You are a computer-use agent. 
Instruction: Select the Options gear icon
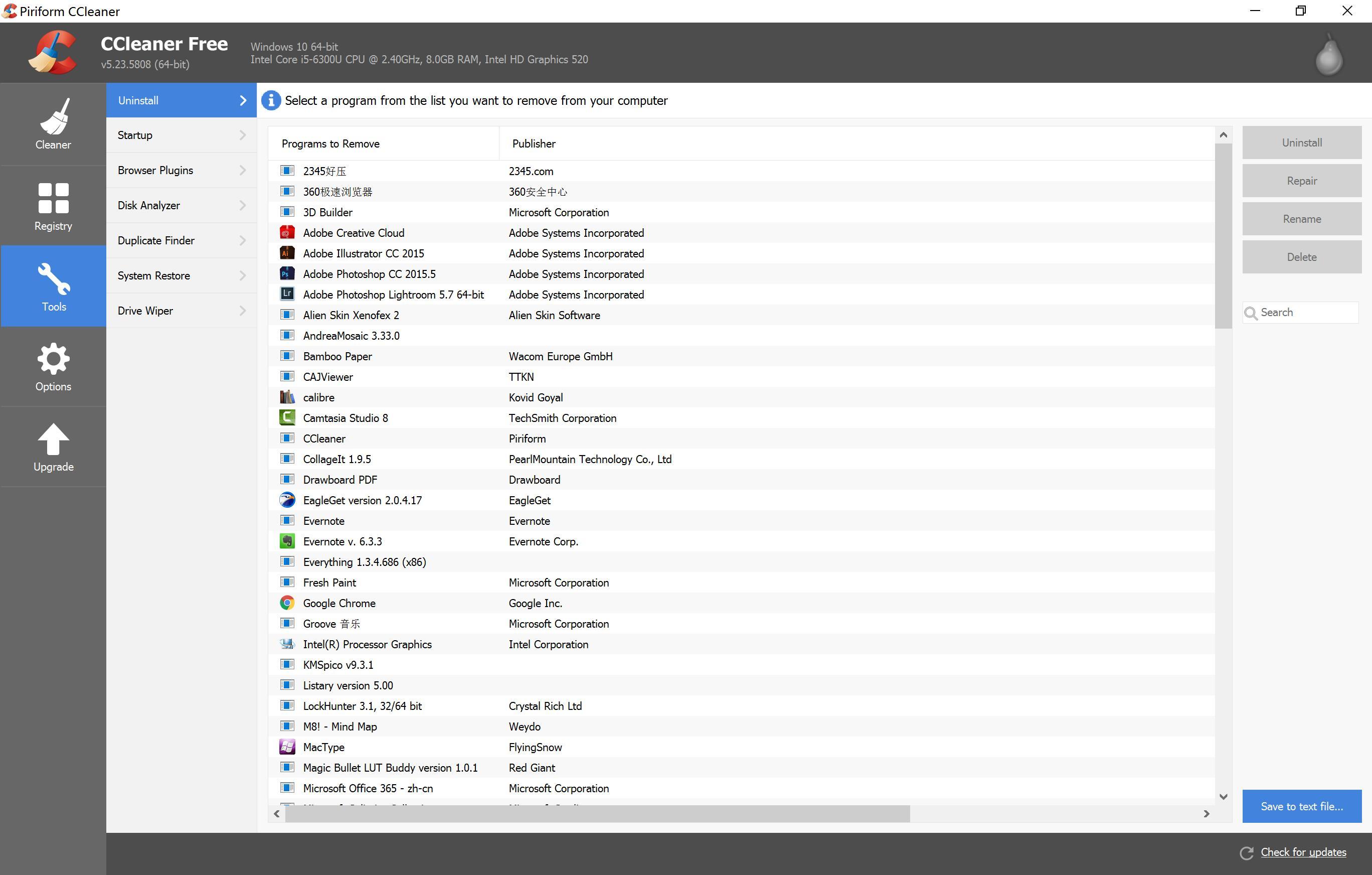[x=53, y=359]
